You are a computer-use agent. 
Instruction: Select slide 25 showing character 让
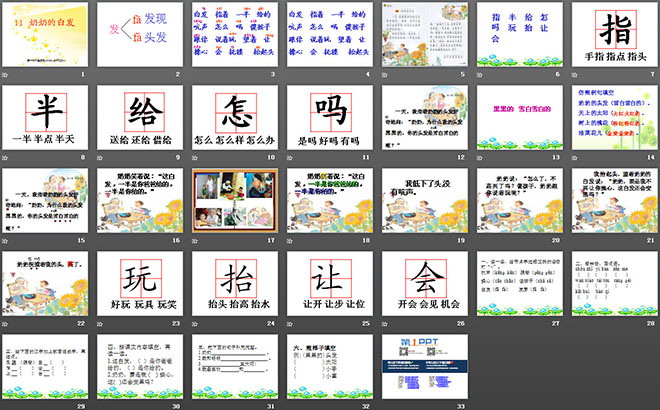coord(330,284)
